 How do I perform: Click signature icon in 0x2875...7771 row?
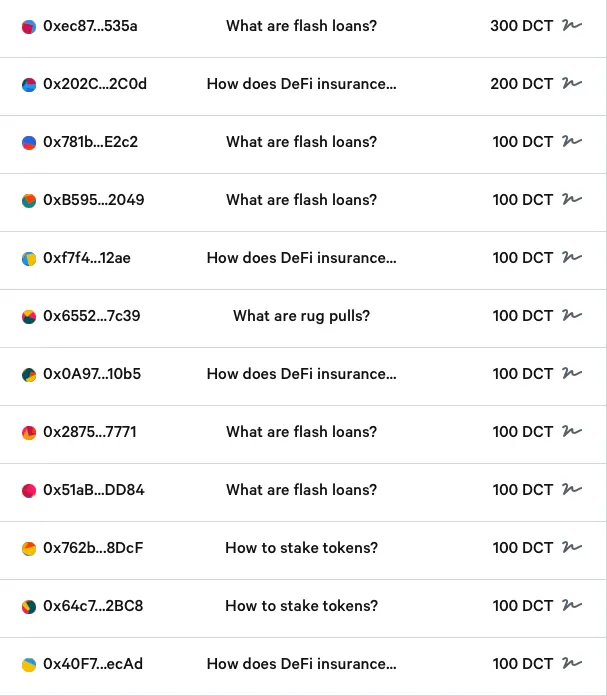tap(572, 432)
